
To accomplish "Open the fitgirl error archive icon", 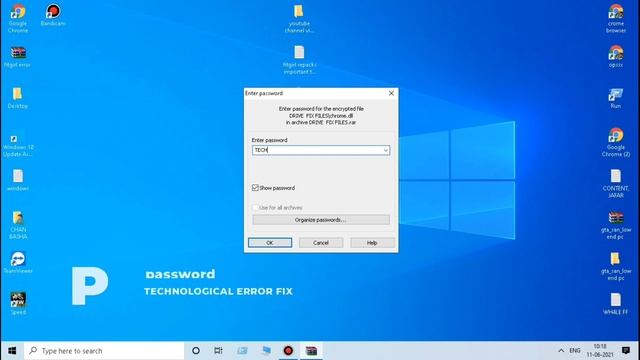I will tap(18, 57).
